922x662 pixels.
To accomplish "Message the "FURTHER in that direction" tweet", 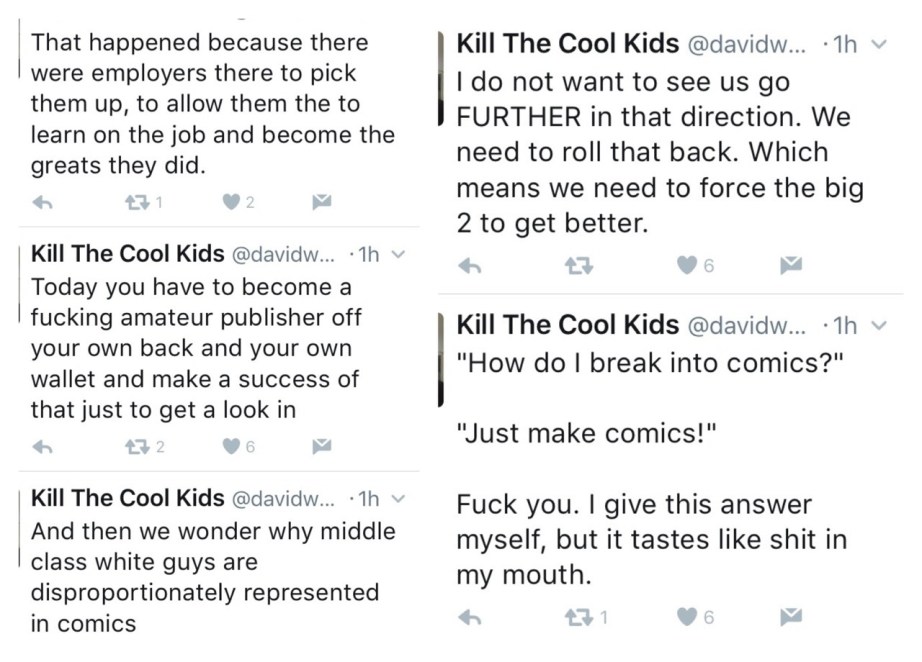I will click(791, 266).
